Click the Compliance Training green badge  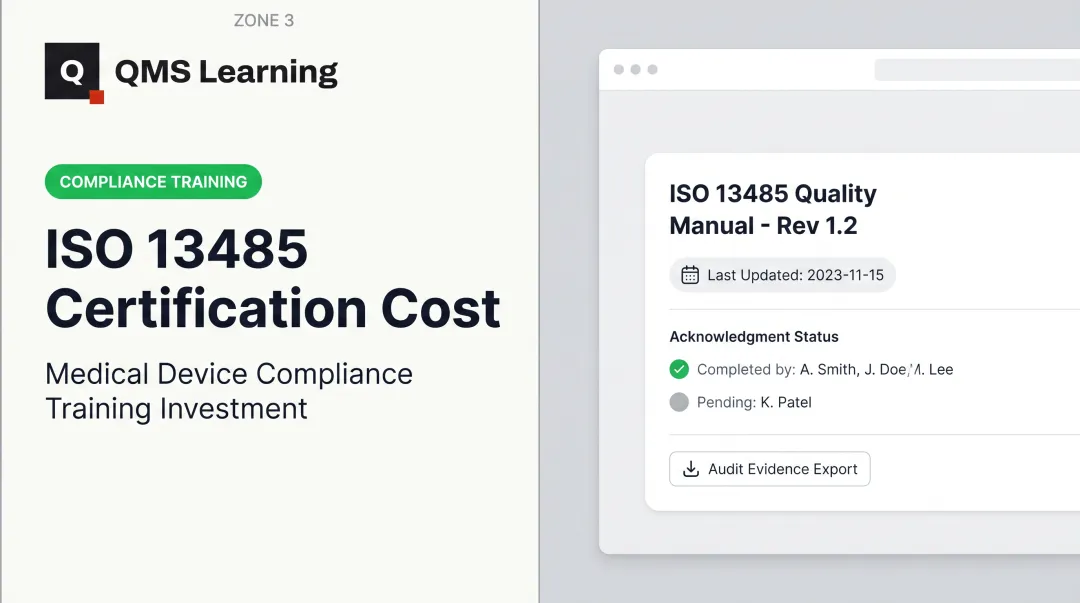(153, 181)
